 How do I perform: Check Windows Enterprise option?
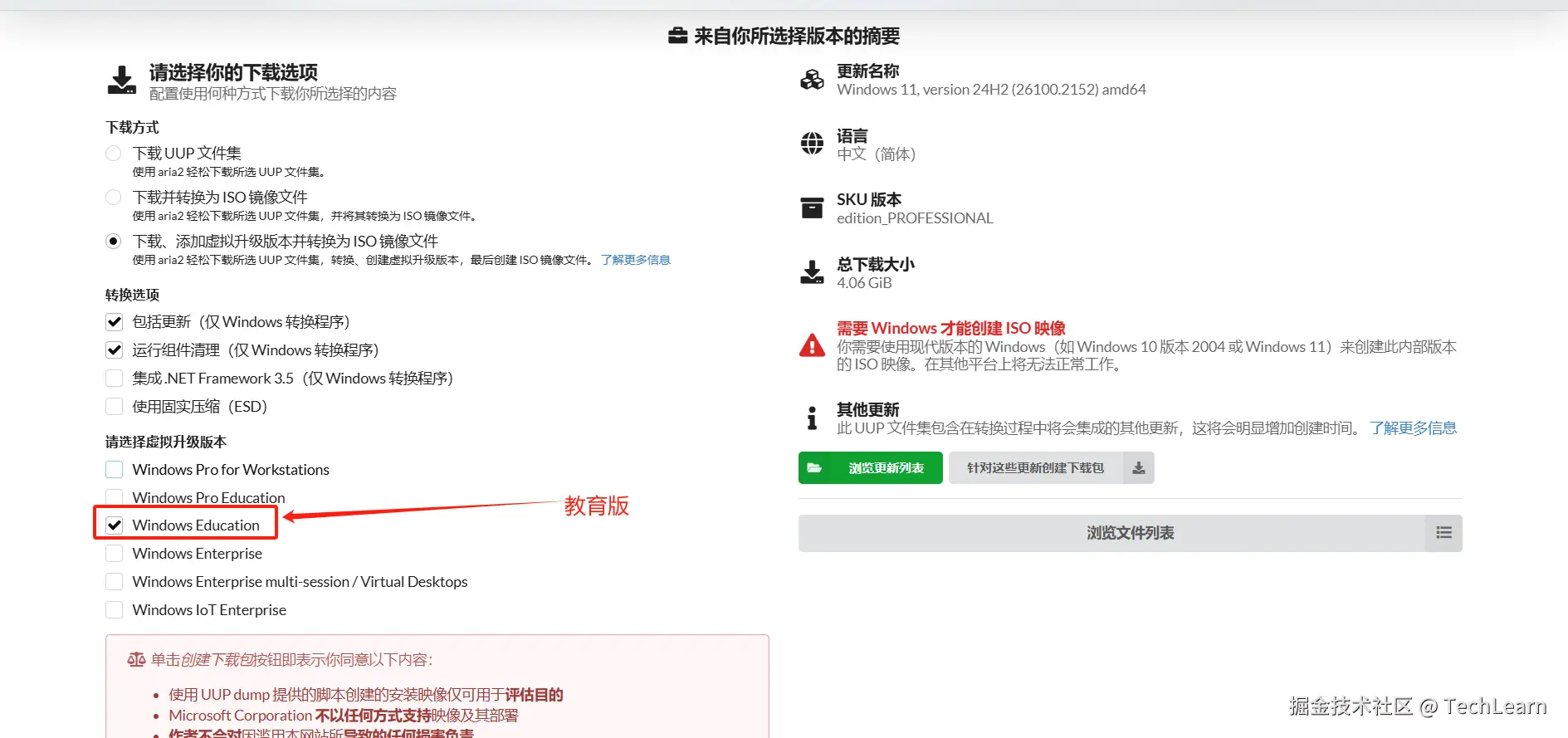115,554
